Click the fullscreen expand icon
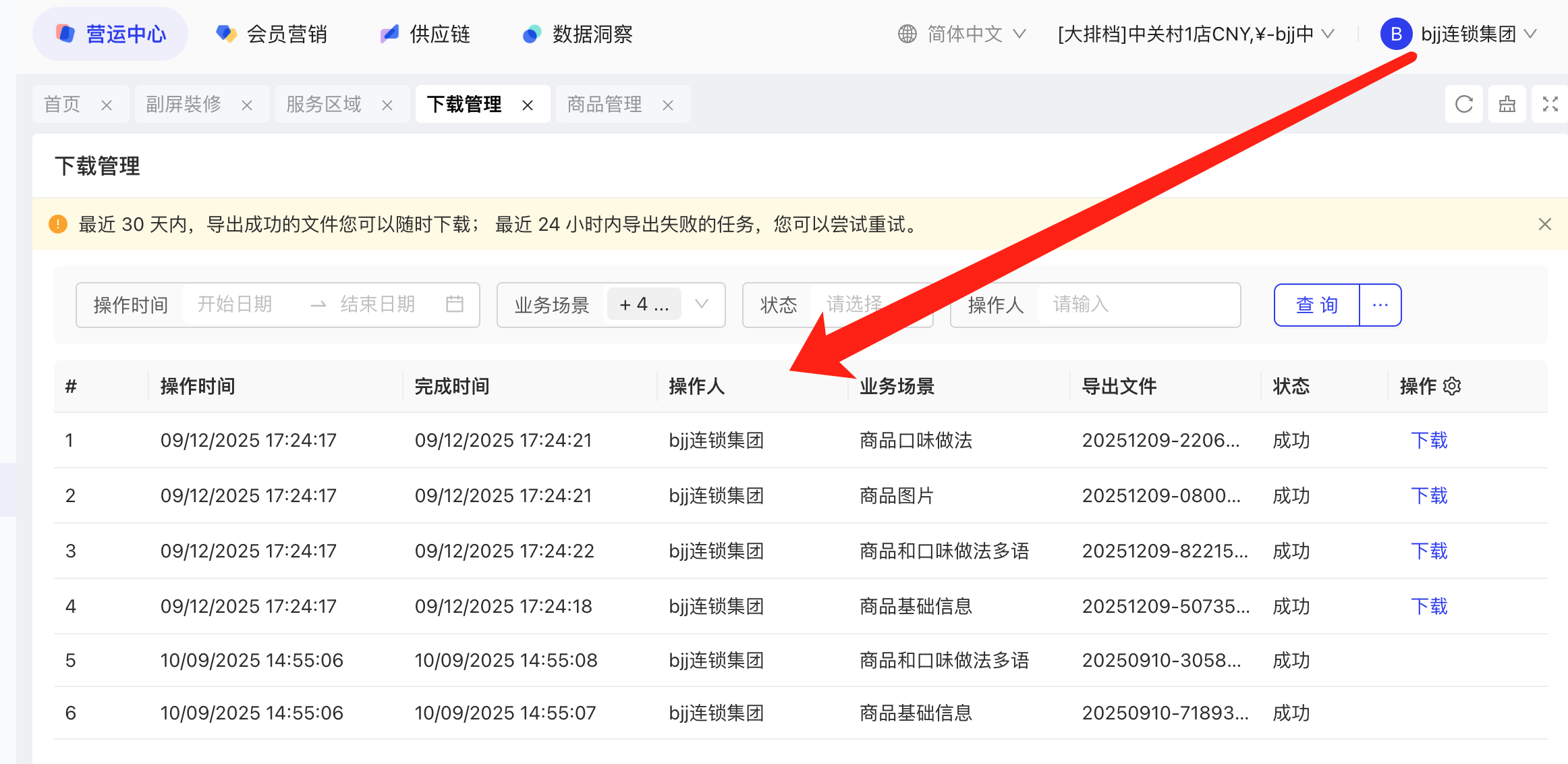The width and height of the screenshot is (1568, 764). [1550, 104]
